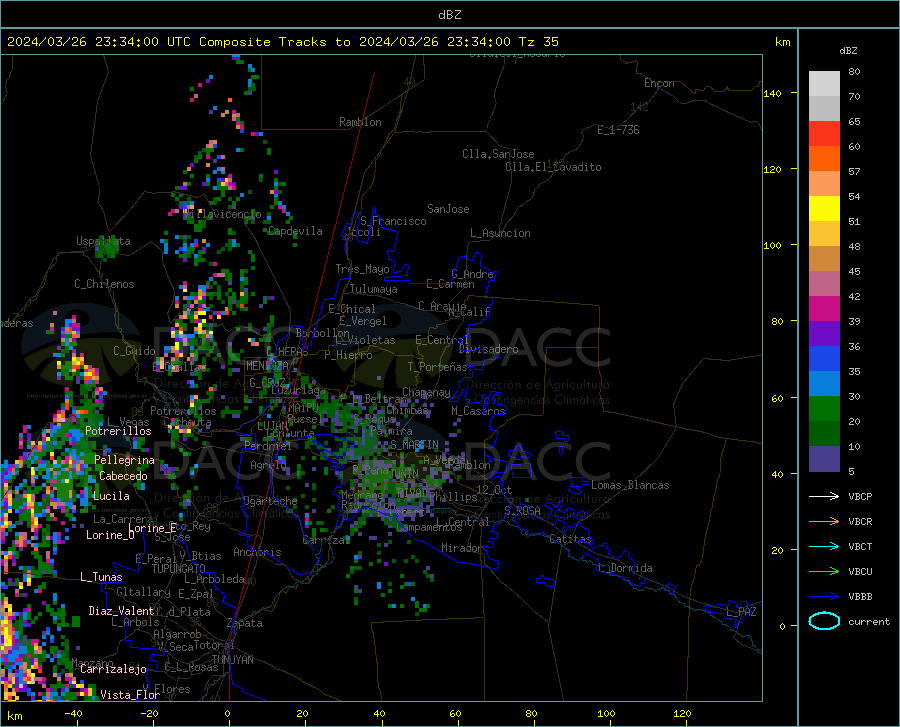Click the 57 dBZ light orange swatch
This screenshot has width=900, height=727.
824,184
